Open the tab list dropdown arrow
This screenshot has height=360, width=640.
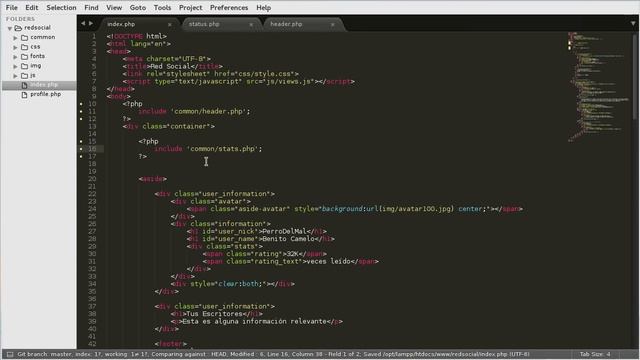point(633,24)
